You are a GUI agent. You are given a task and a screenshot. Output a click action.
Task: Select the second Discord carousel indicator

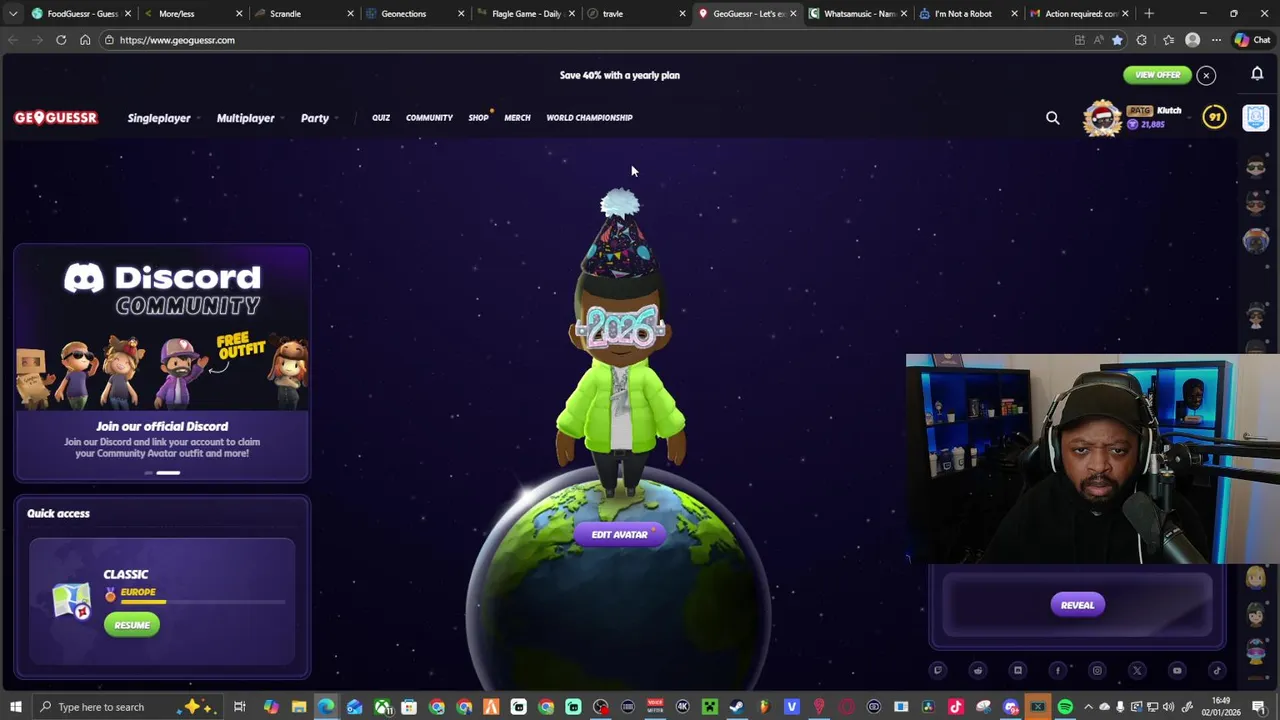(x=168, y=472)
